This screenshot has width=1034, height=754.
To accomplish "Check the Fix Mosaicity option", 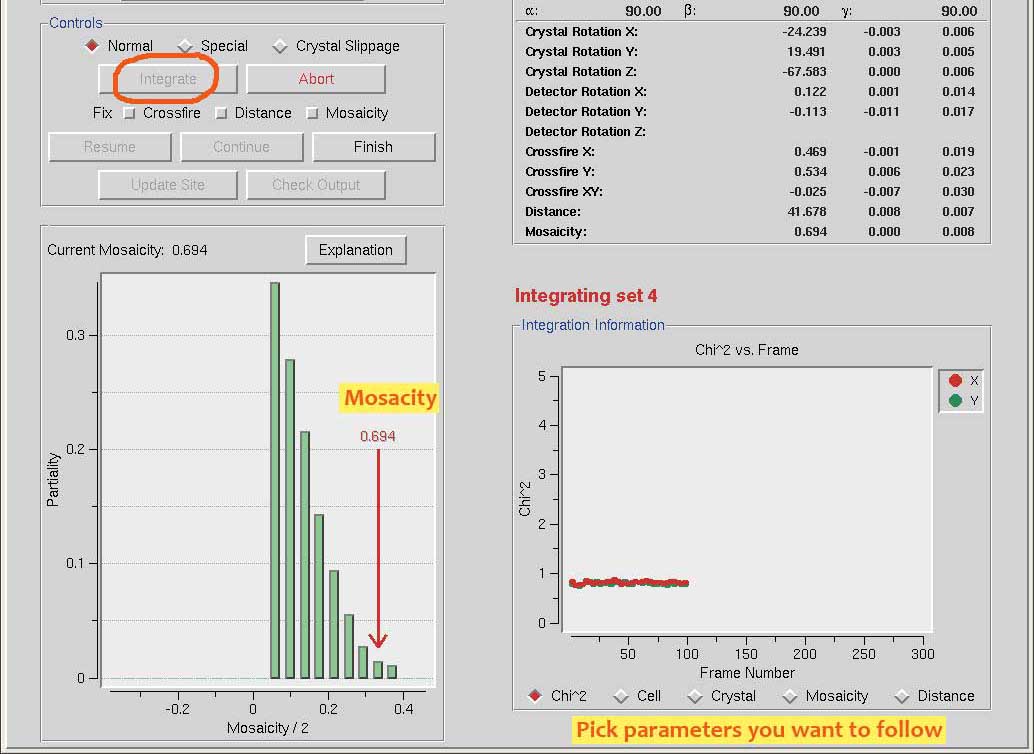I will [312, 114].
